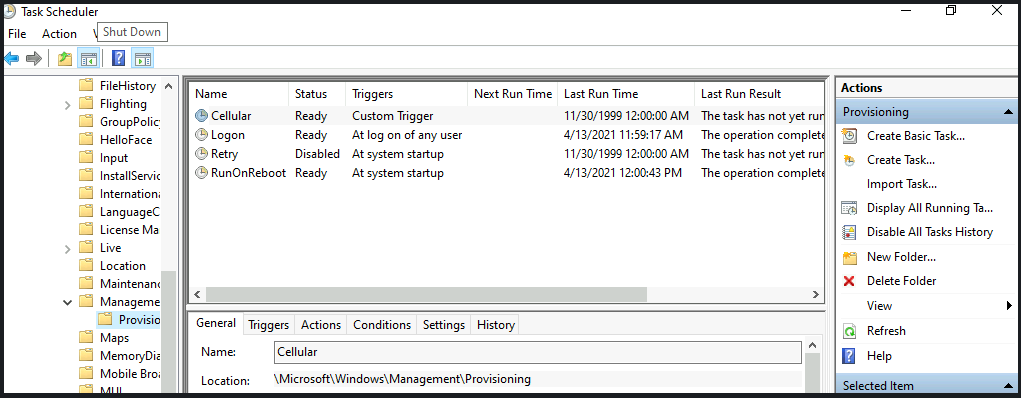Expand the Live tree node
Viewport: 1021px width, 398px height.
point(68,248)
